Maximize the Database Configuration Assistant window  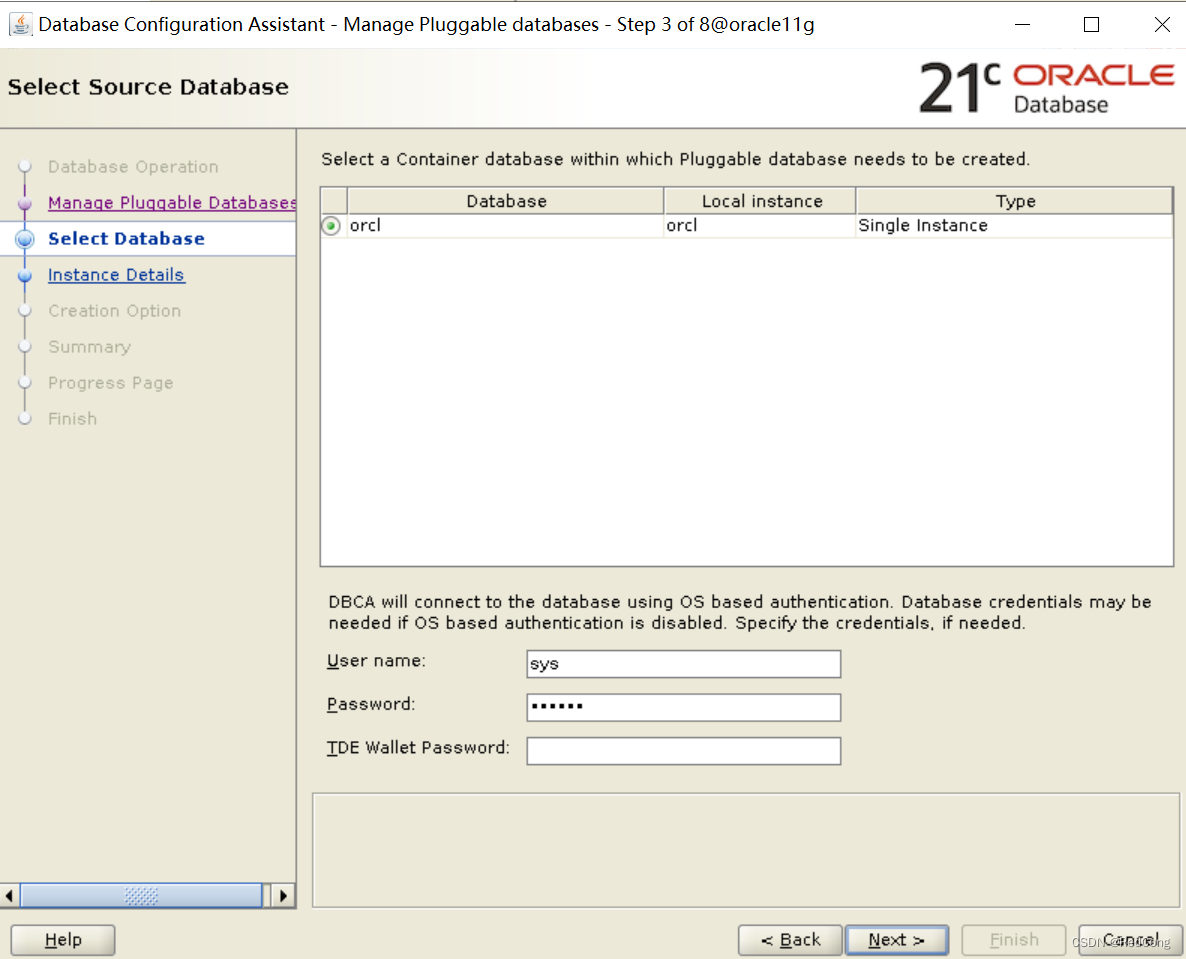(x=1091, y=24)
